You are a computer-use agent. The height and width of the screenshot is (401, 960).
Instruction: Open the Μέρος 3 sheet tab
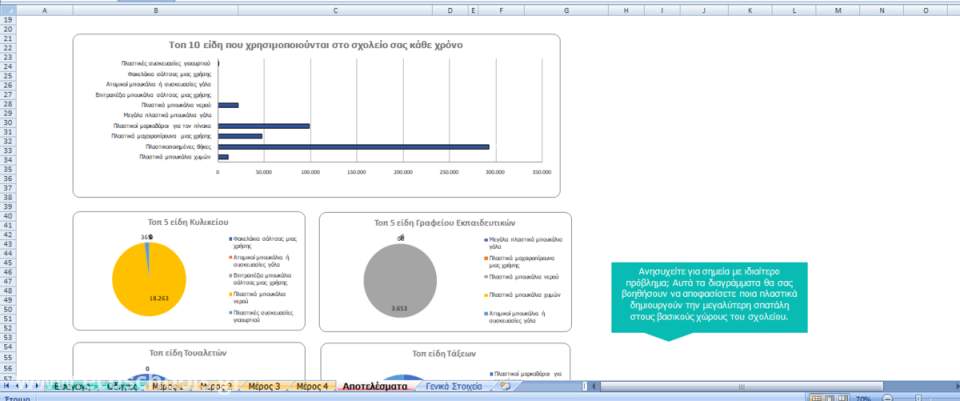263,385
